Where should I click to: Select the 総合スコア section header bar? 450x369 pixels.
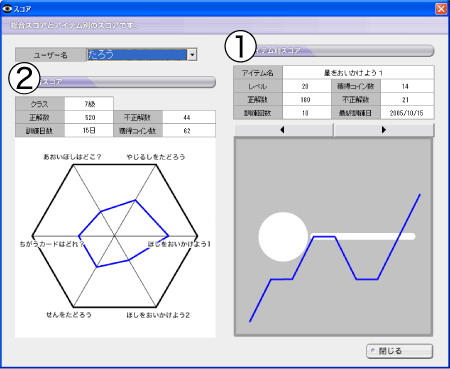[x=127, y=82]
